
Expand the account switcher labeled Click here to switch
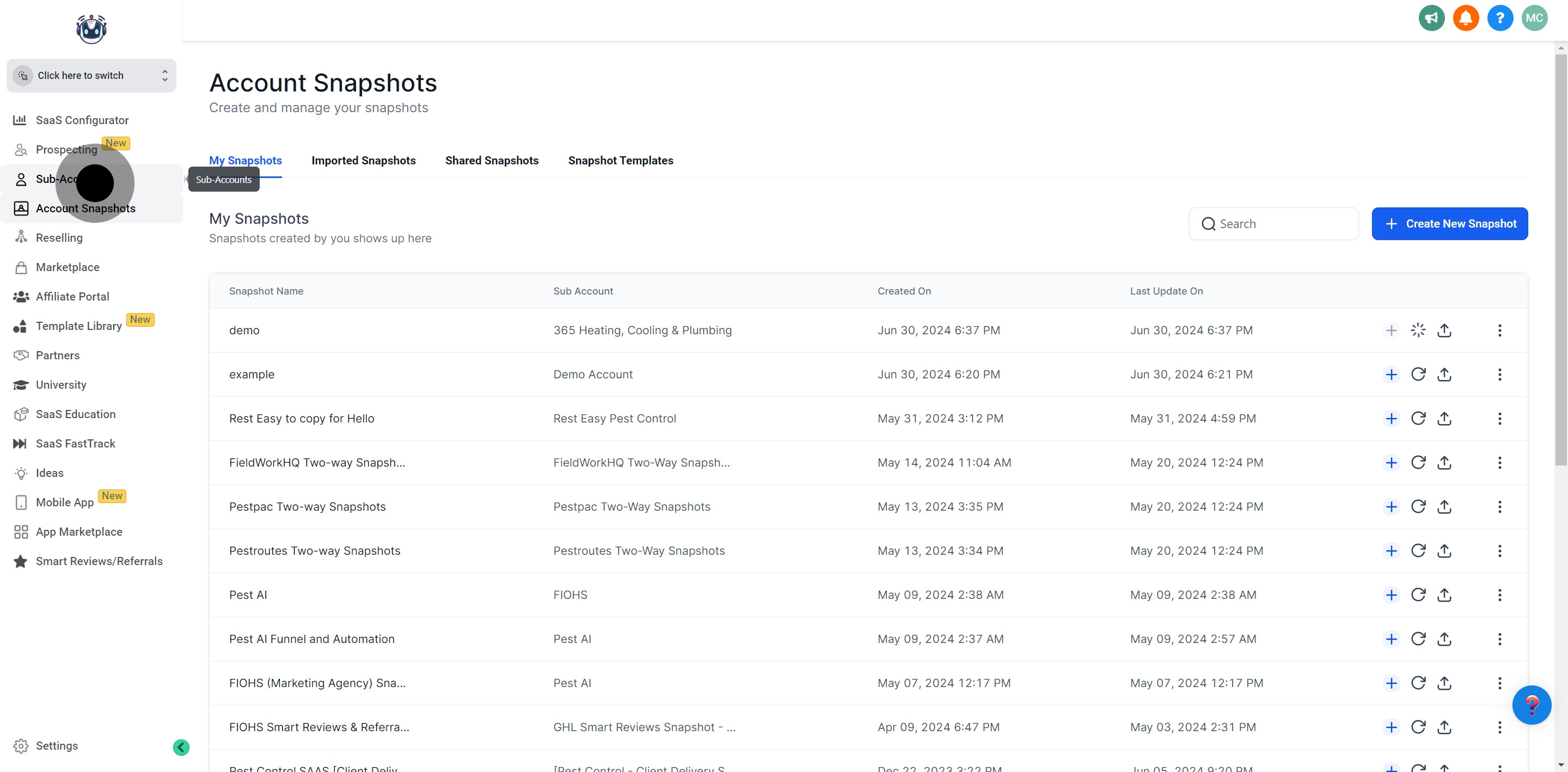tap(91, 75)
